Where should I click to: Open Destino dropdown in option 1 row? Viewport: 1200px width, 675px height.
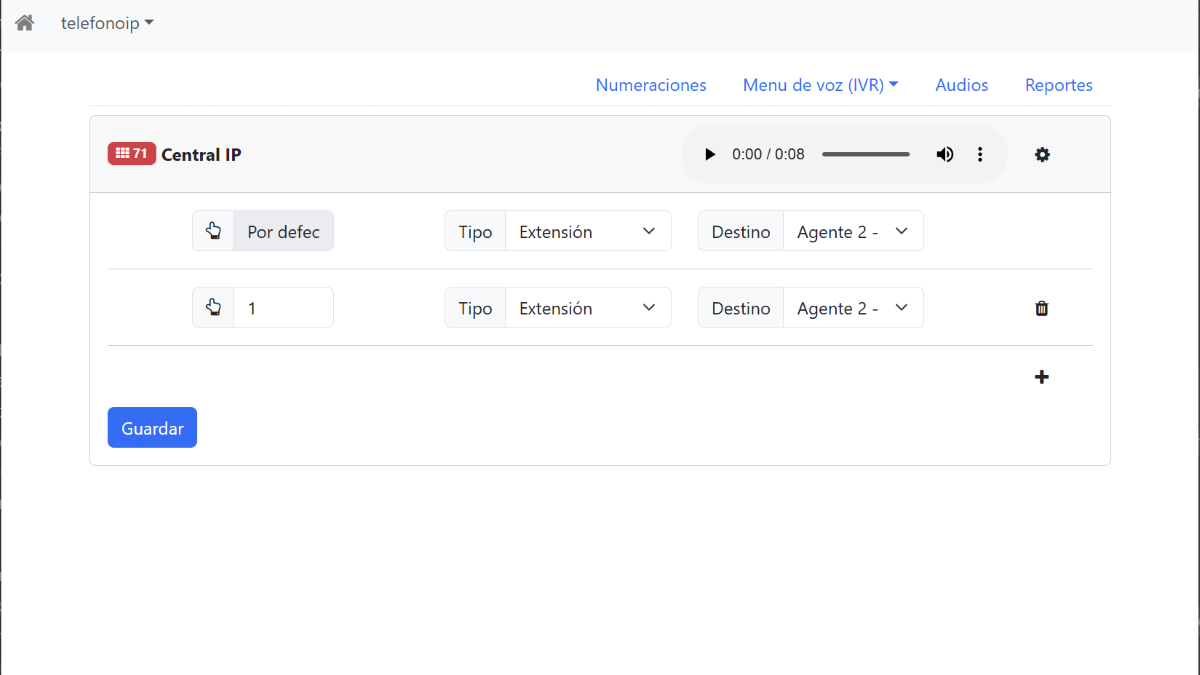[853, 308]
